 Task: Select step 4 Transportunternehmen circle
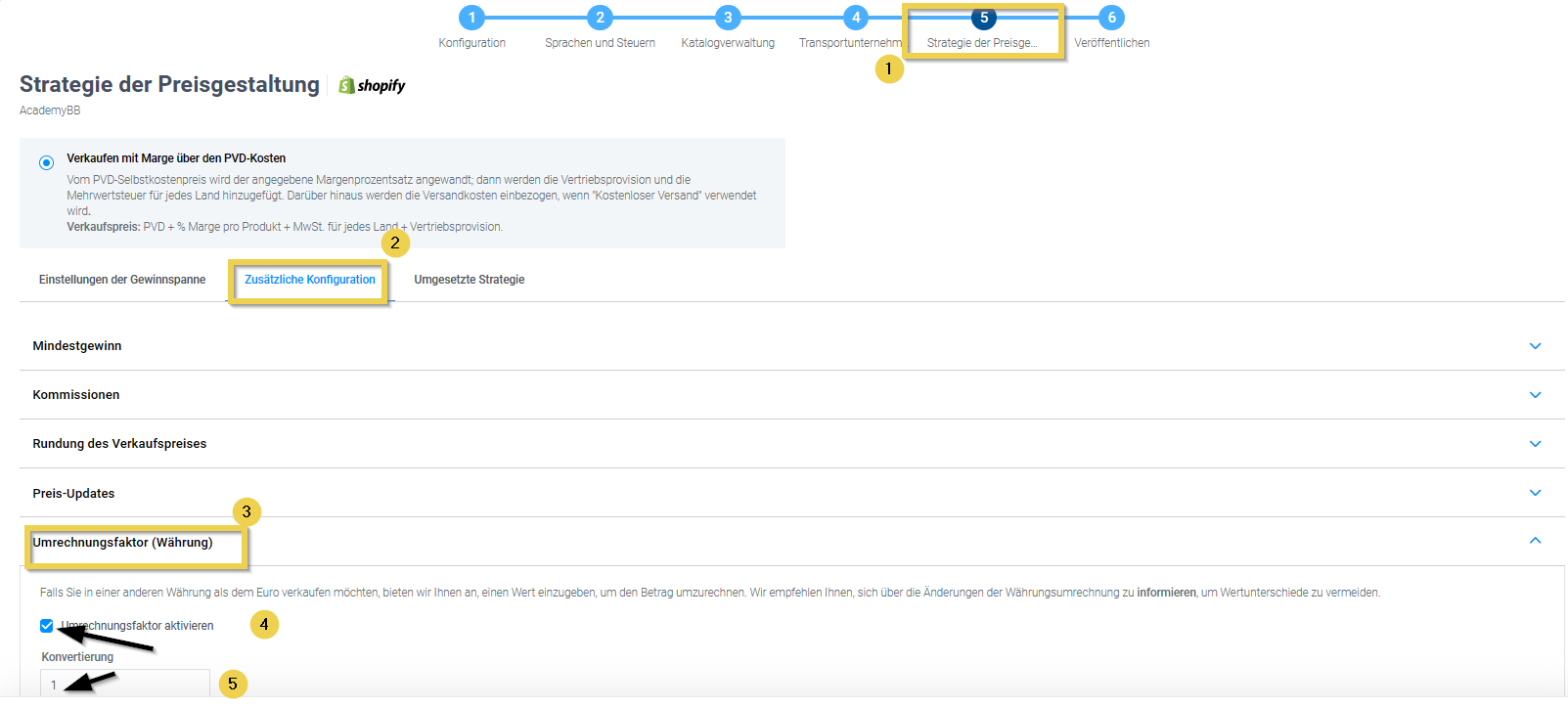(856, 18)
